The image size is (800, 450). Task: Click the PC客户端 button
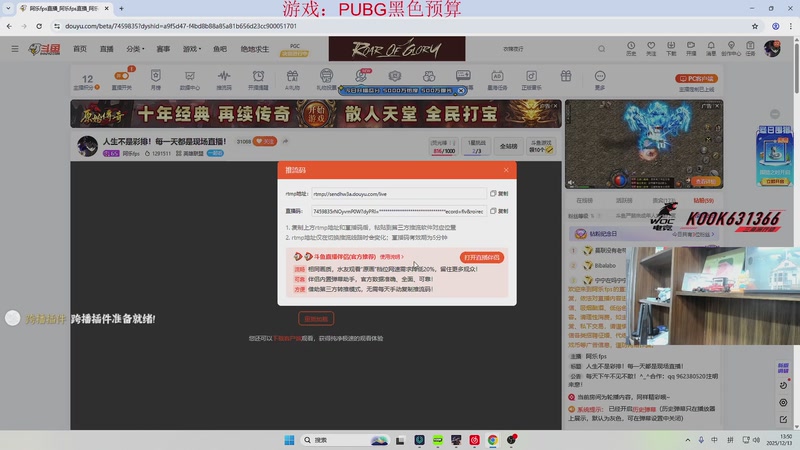pos(696,79)
